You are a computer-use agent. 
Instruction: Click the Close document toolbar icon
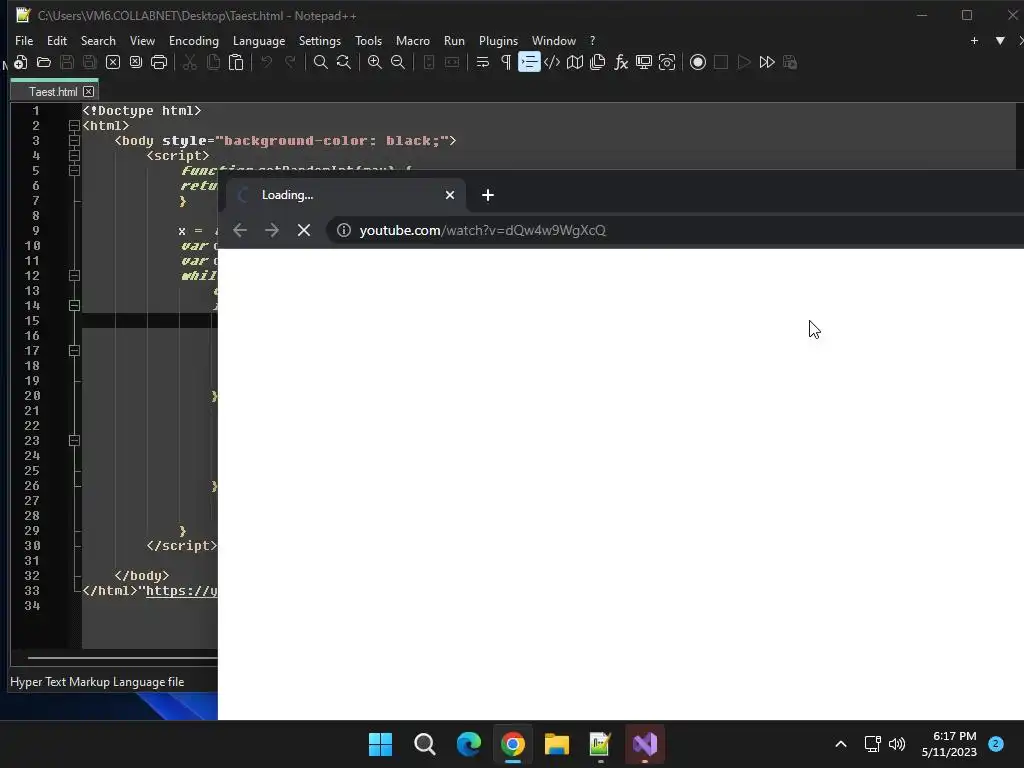tap(113, 62)
